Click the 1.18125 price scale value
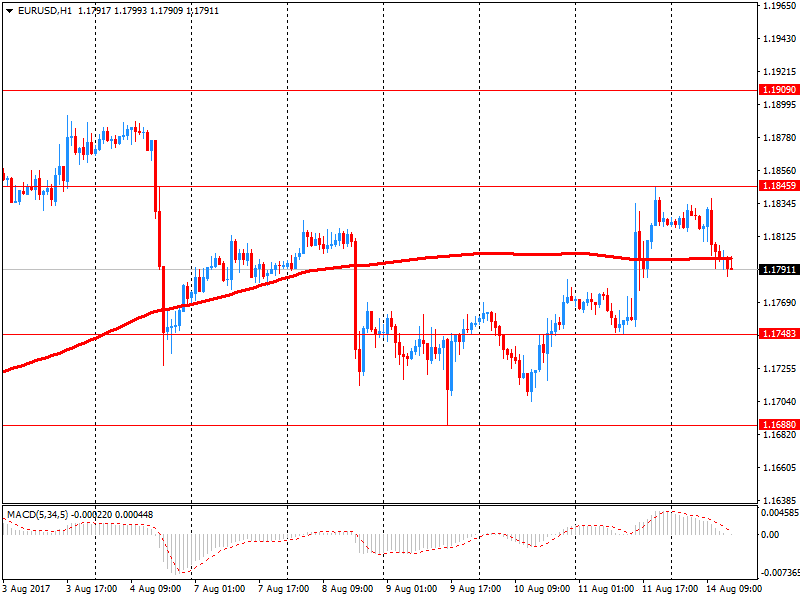This screenshot has height=600, width=800. pos(780,237)
